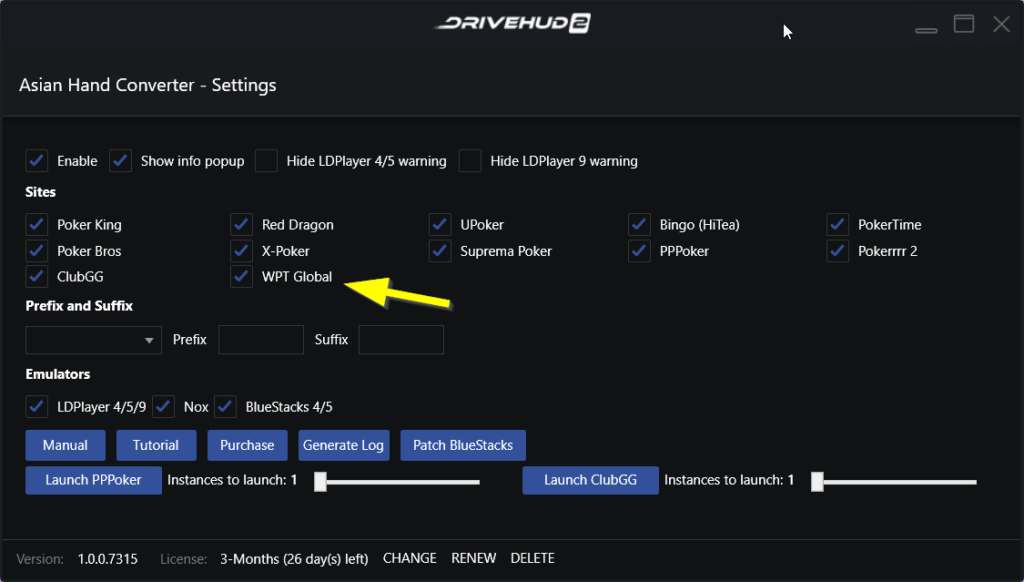Click DELETE license link
The height and width of the screenshot is (582, 1024).
point(532,558)
